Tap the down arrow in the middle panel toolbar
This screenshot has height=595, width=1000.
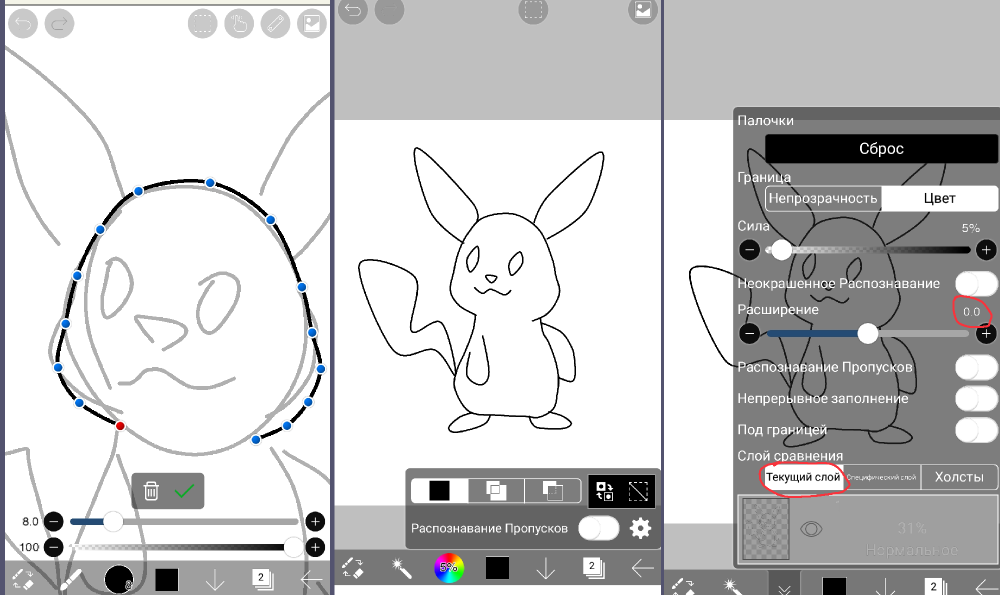(546, 568)
